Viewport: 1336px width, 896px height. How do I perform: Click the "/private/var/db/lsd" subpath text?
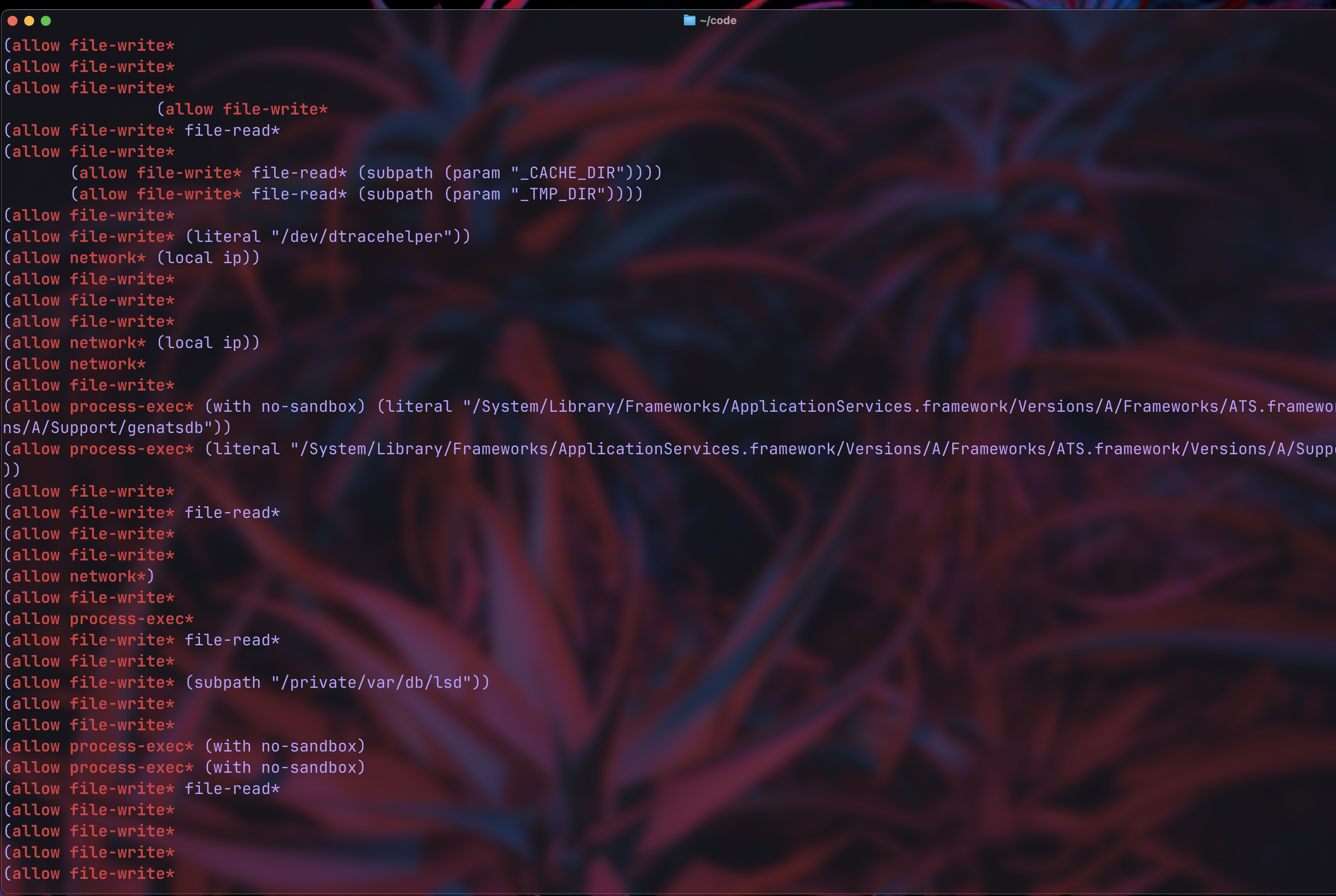(371, 682)
